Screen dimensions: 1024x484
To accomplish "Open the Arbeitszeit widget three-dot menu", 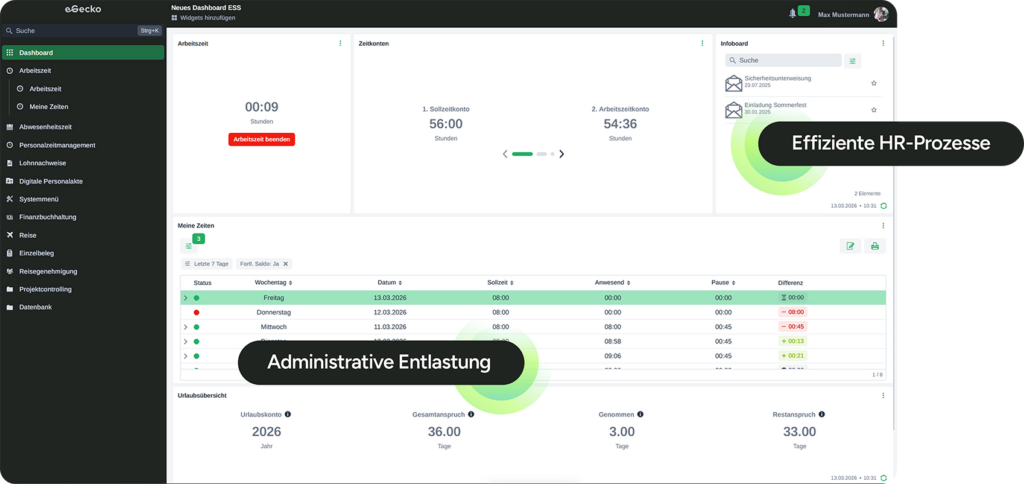I will (340, 43).
